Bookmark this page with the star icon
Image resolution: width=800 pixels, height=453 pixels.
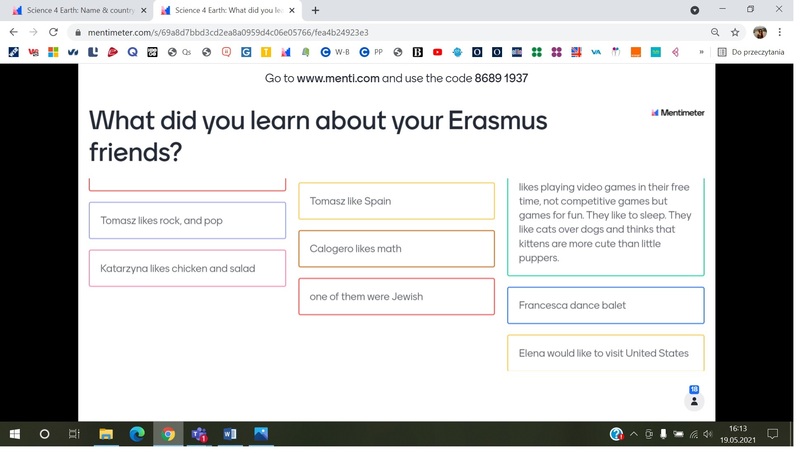(x=737, y=32)
